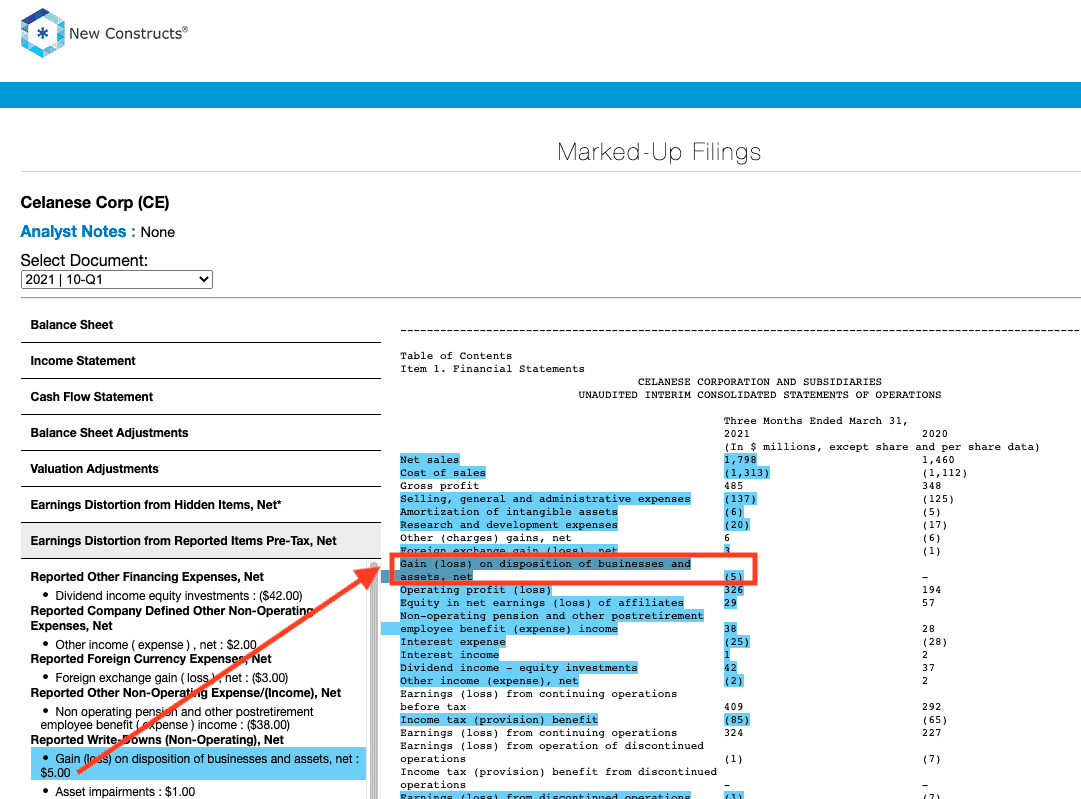Open the Balance Sheet section
Image resolution: width=1081 pixels, height=799 pixels.
coord(201,325)
